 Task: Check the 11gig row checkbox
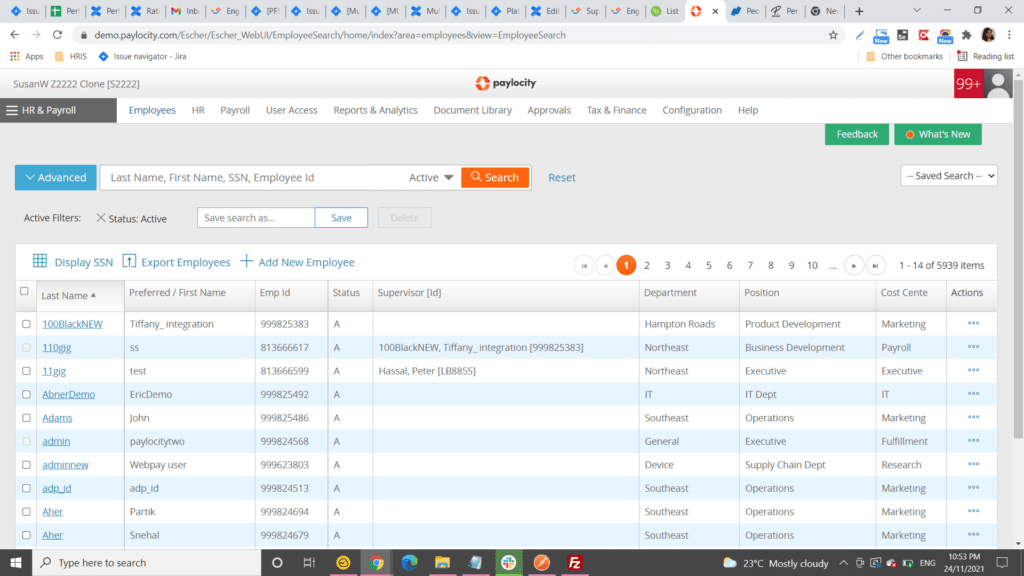click(26, 371)
